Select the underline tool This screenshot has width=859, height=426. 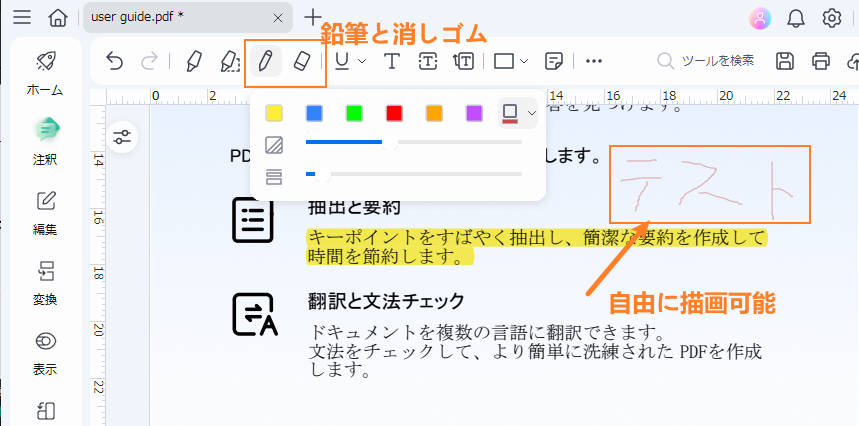tap(342, 61)
